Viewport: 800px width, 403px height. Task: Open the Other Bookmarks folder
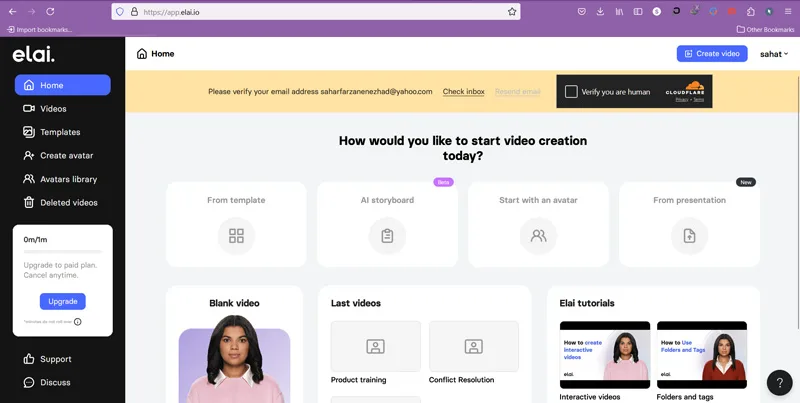(x=765, y=30)
